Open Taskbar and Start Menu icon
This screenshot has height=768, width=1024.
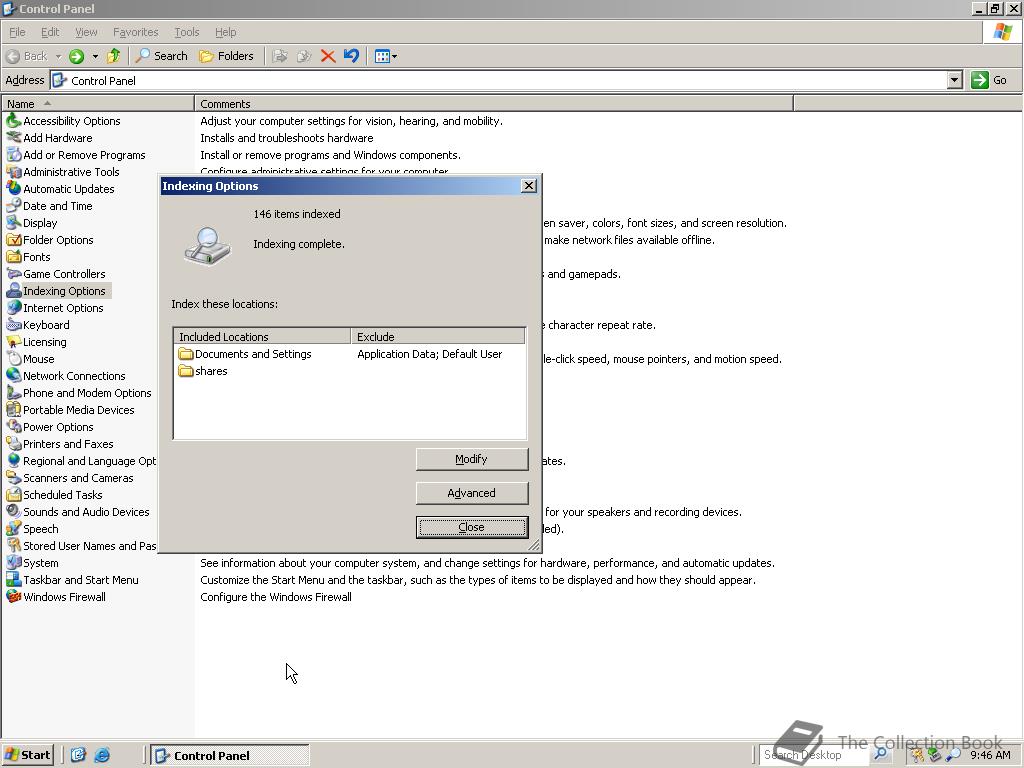click(14, 579)
